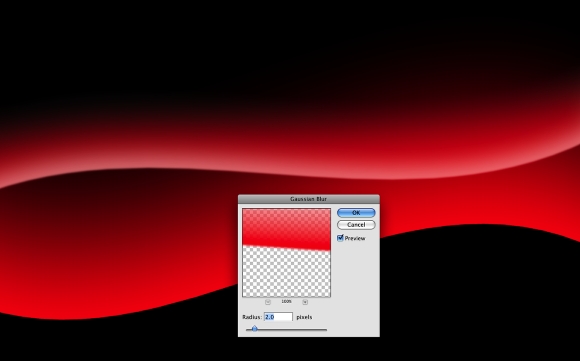The width and height of the screenshot is (580, 361).
Task: Click inside the Radius value field
Action: 278,317
